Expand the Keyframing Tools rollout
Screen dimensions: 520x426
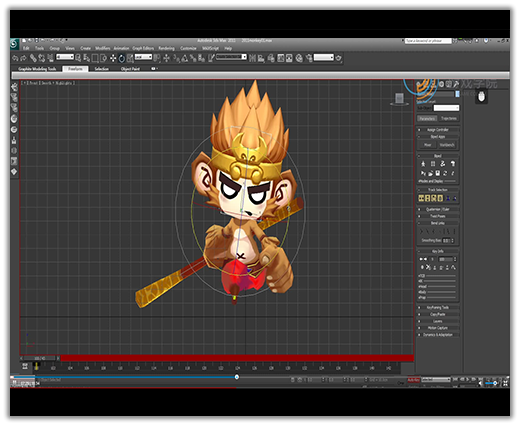pyautogui.click(x=438, y=307)
